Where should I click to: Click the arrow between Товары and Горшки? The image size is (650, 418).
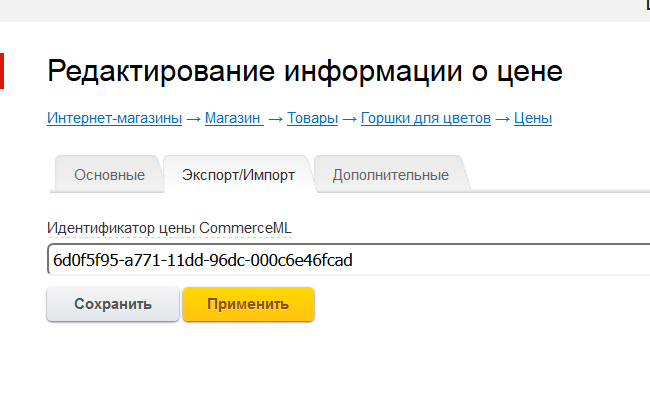click(x=349, y=119)
